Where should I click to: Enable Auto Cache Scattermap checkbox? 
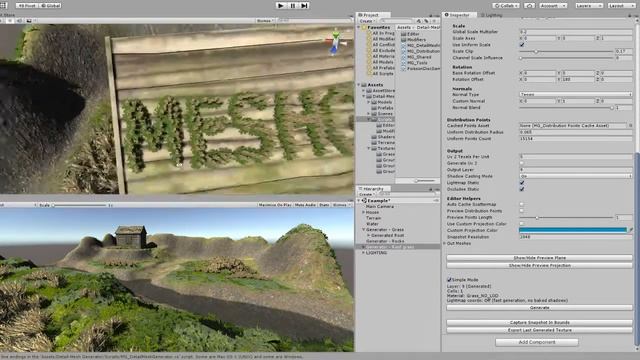coord(522,204)
